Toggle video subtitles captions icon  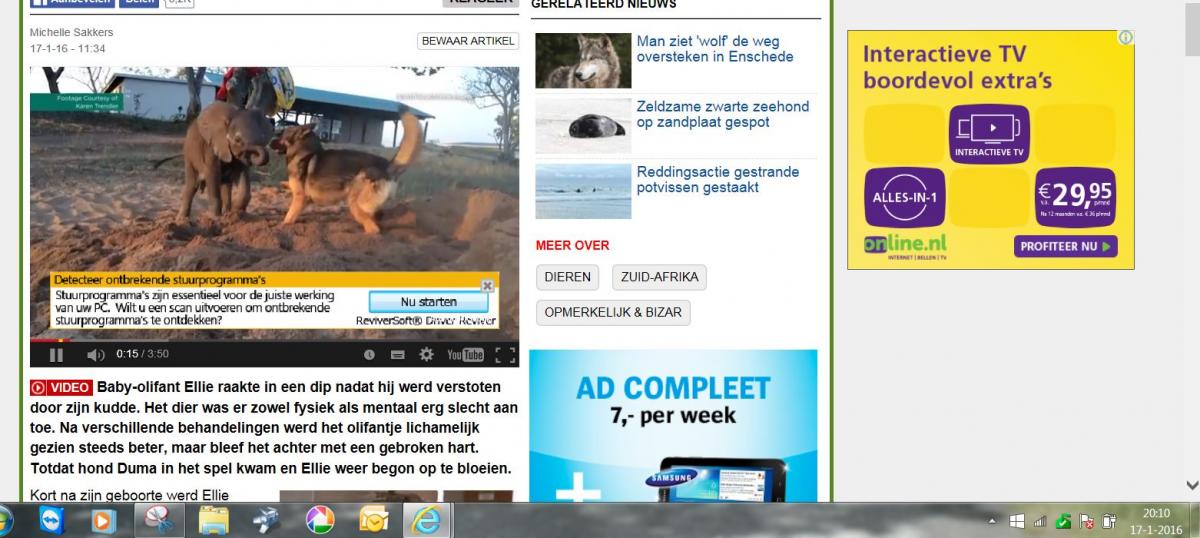coord(397,354)
